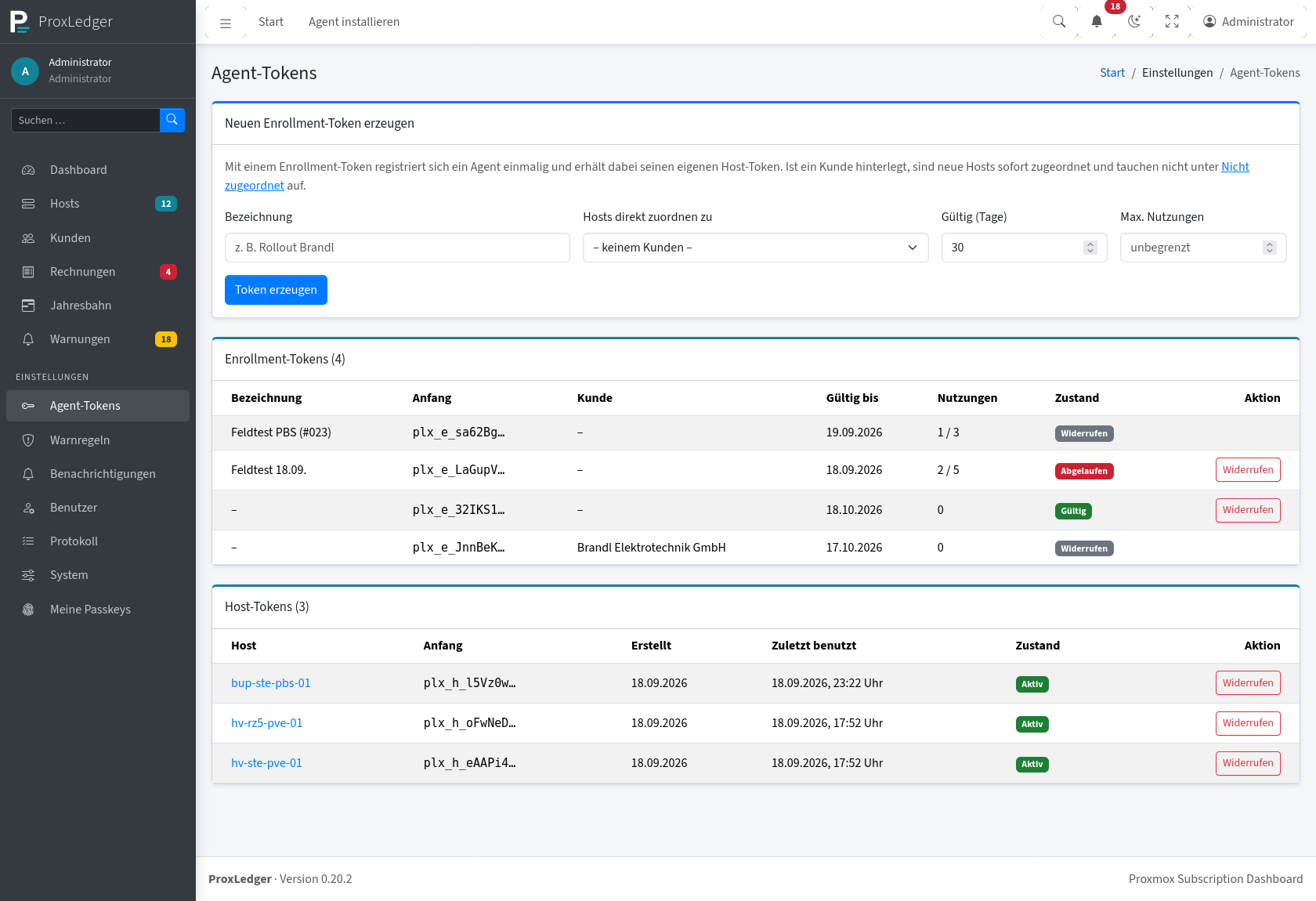Click the Max. Nutzungen stepper arrows
This screenshot has height=901, width=1316.
click(x=1270, y=248)
